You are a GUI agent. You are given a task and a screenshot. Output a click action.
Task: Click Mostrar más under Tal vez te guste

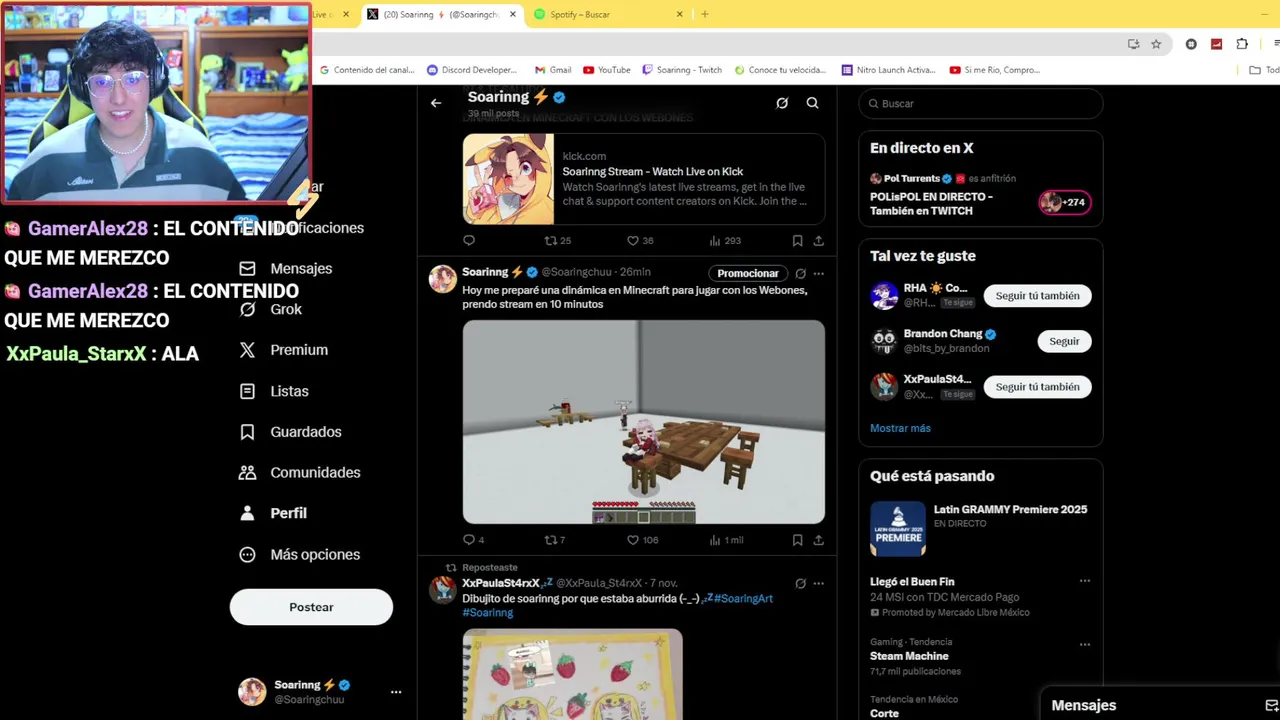(900, 428)
